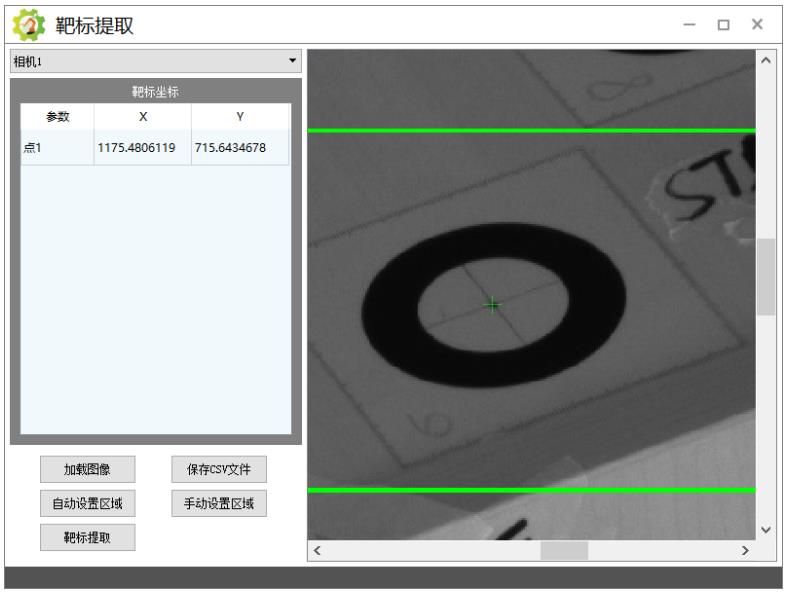Click the horizontal scrollbar thumb

[564, 551]
